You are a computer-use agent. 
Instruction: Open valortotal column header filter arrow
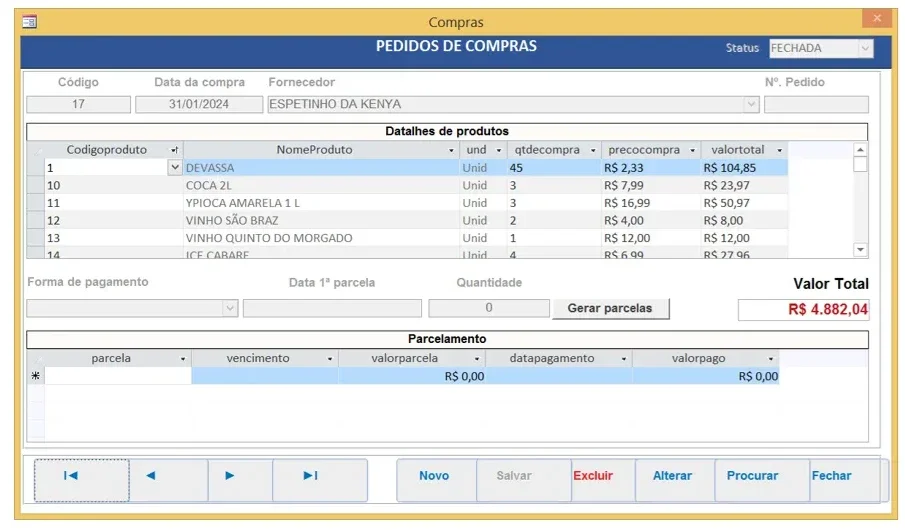[779, 150]
